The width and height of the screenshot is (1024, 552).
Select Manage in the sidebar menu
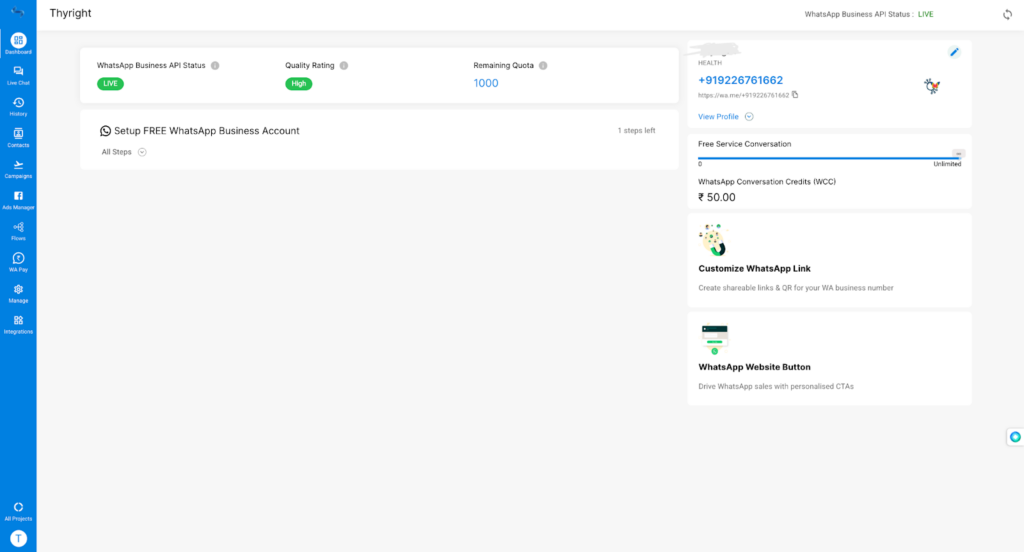click(x=18, y=292)
